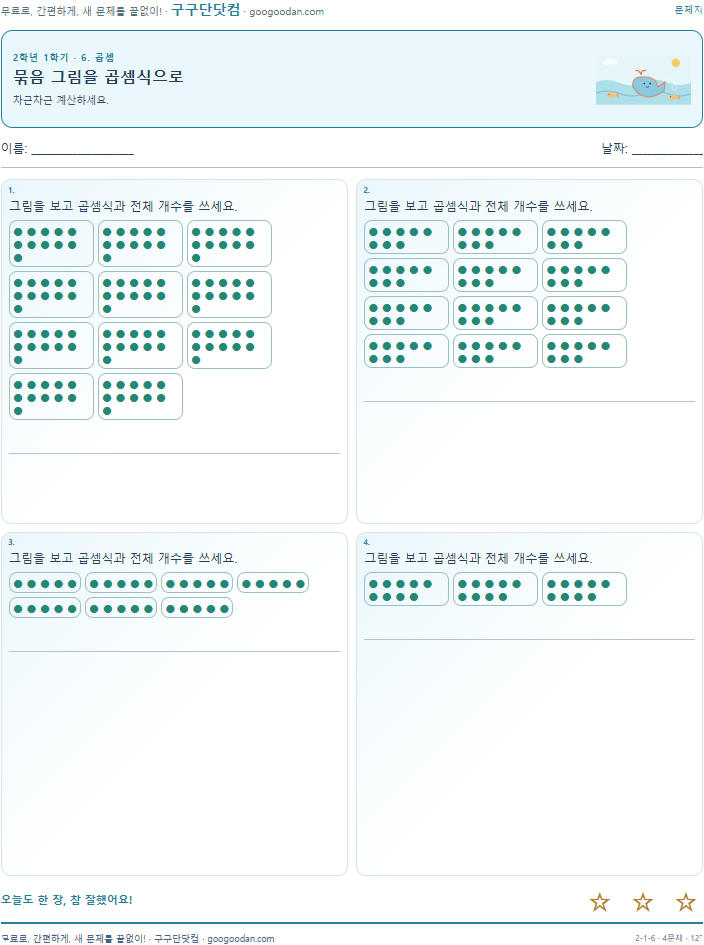Click the bottom-right dot group in problem 2

pyautogui.click(x=584, y=351)
